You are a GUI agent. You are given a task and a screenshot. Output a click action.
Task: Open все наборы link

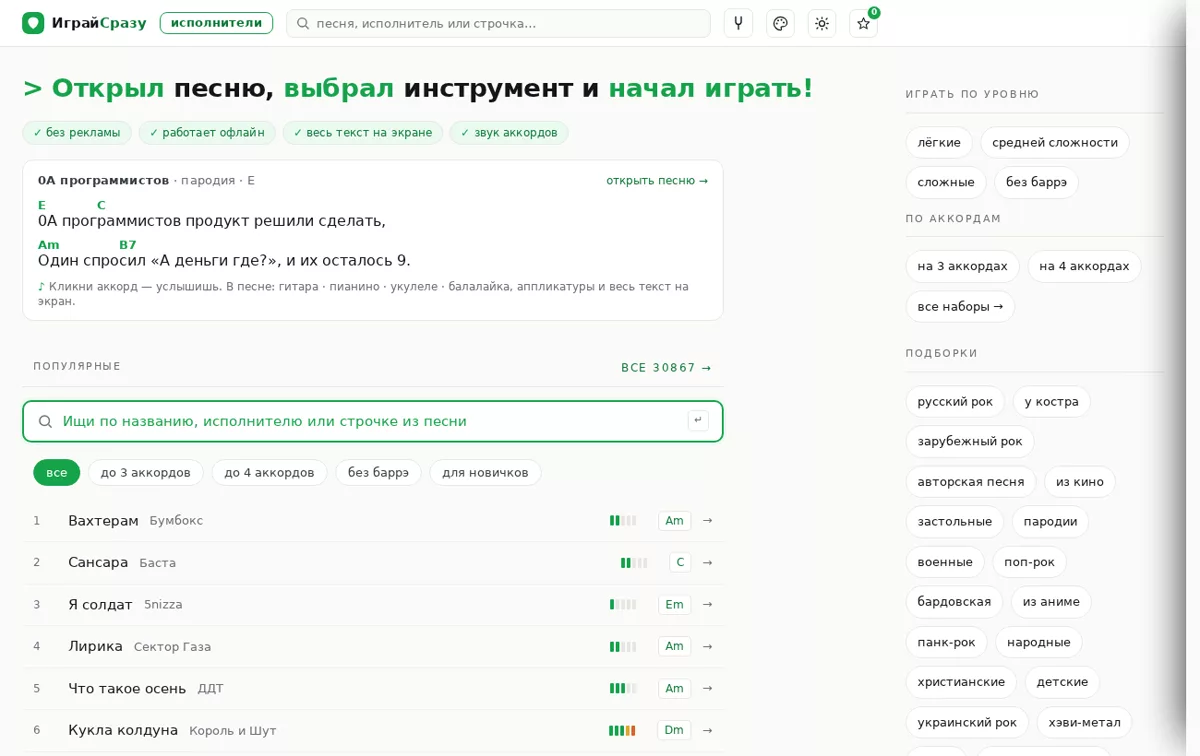[x=960, y=307]
